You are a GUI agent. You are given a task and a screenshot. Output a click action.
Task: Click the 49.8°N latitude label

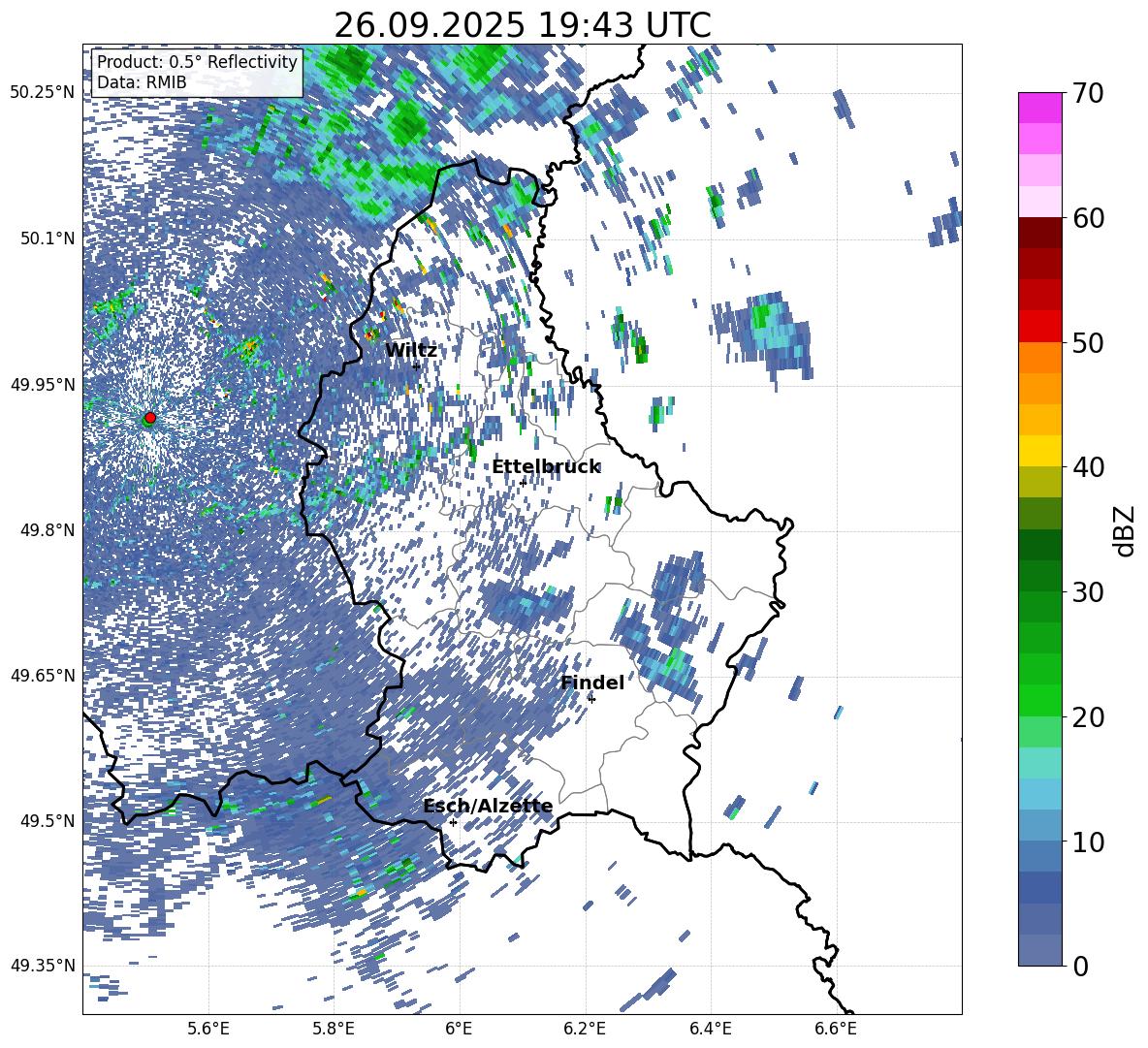(48, 529)
